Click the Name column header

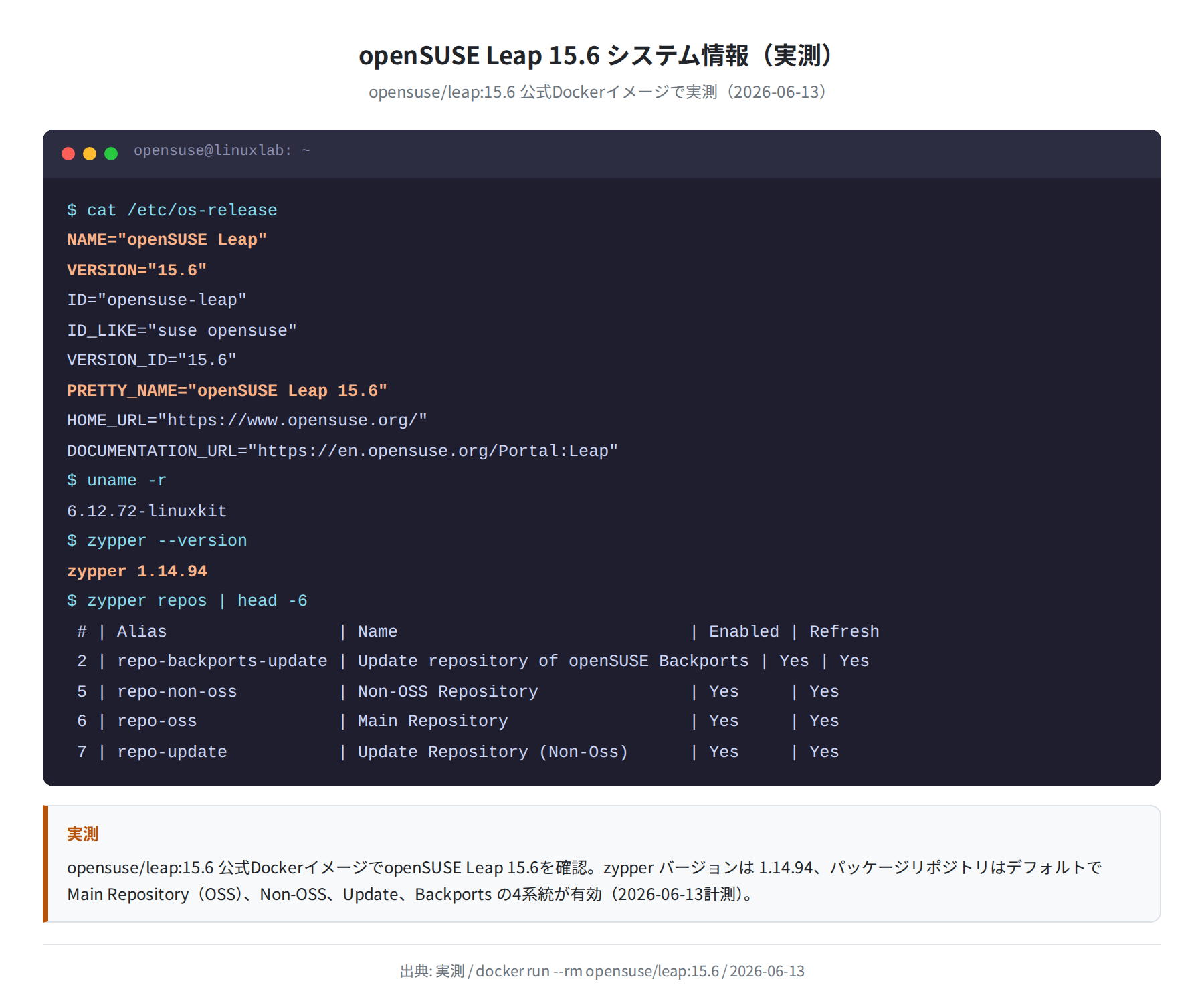coord(378,631)
